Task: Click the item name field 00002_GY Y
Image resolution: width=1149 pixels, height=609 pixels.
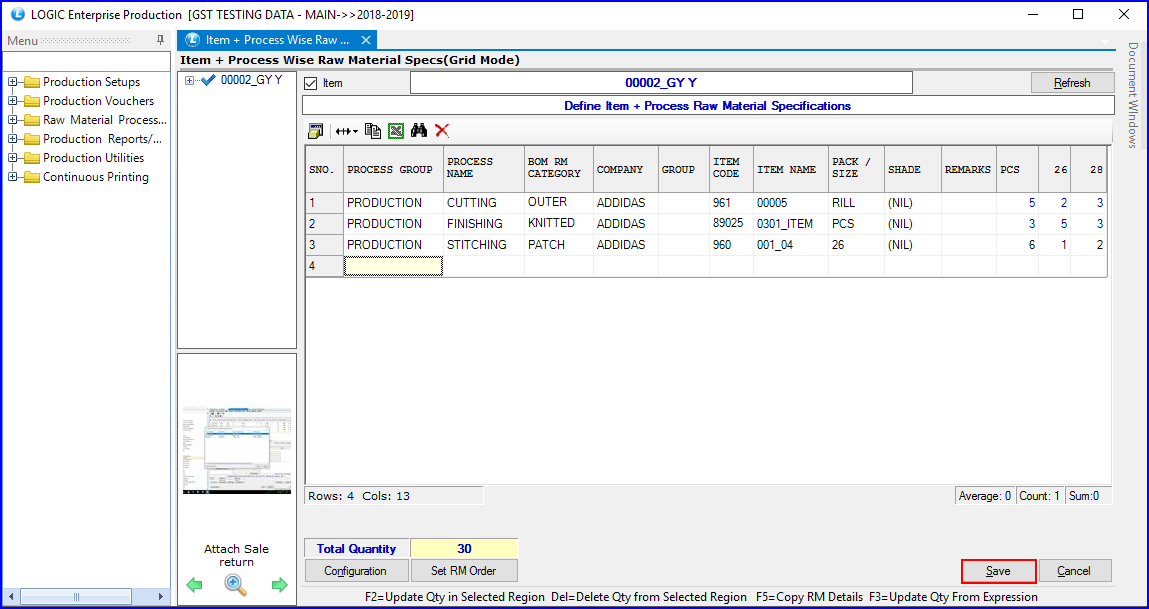Action: click(661, 83)
